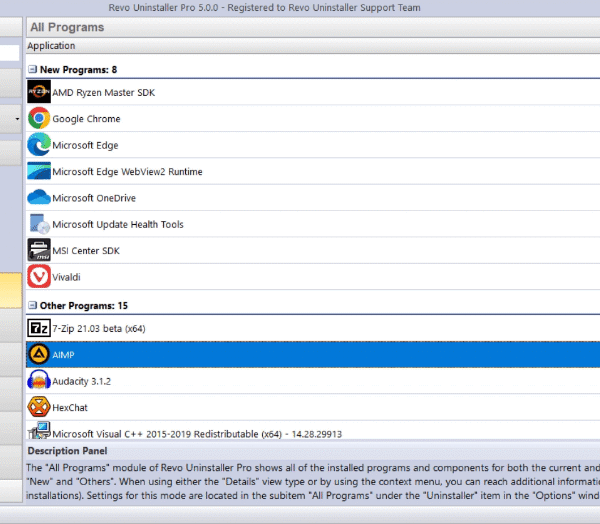600x524 pixels.
Task: Select Microsoft Edge WebView2 Runtime entry
Action: pos(313,171)
